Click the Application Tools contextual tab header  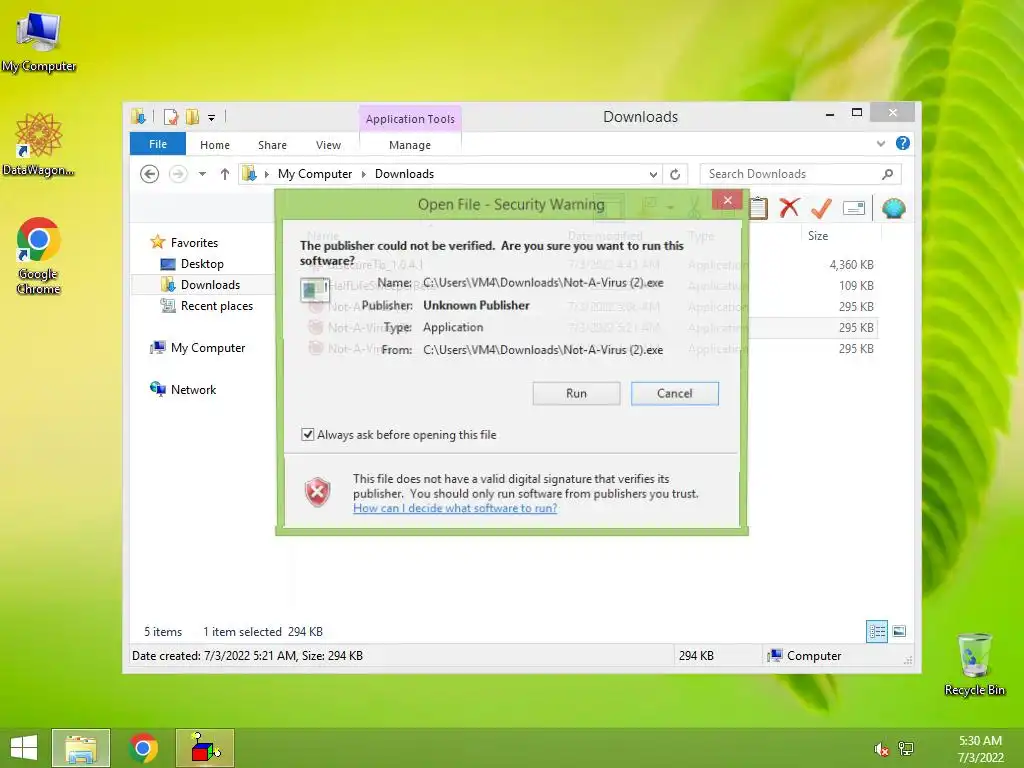(410, 119)
